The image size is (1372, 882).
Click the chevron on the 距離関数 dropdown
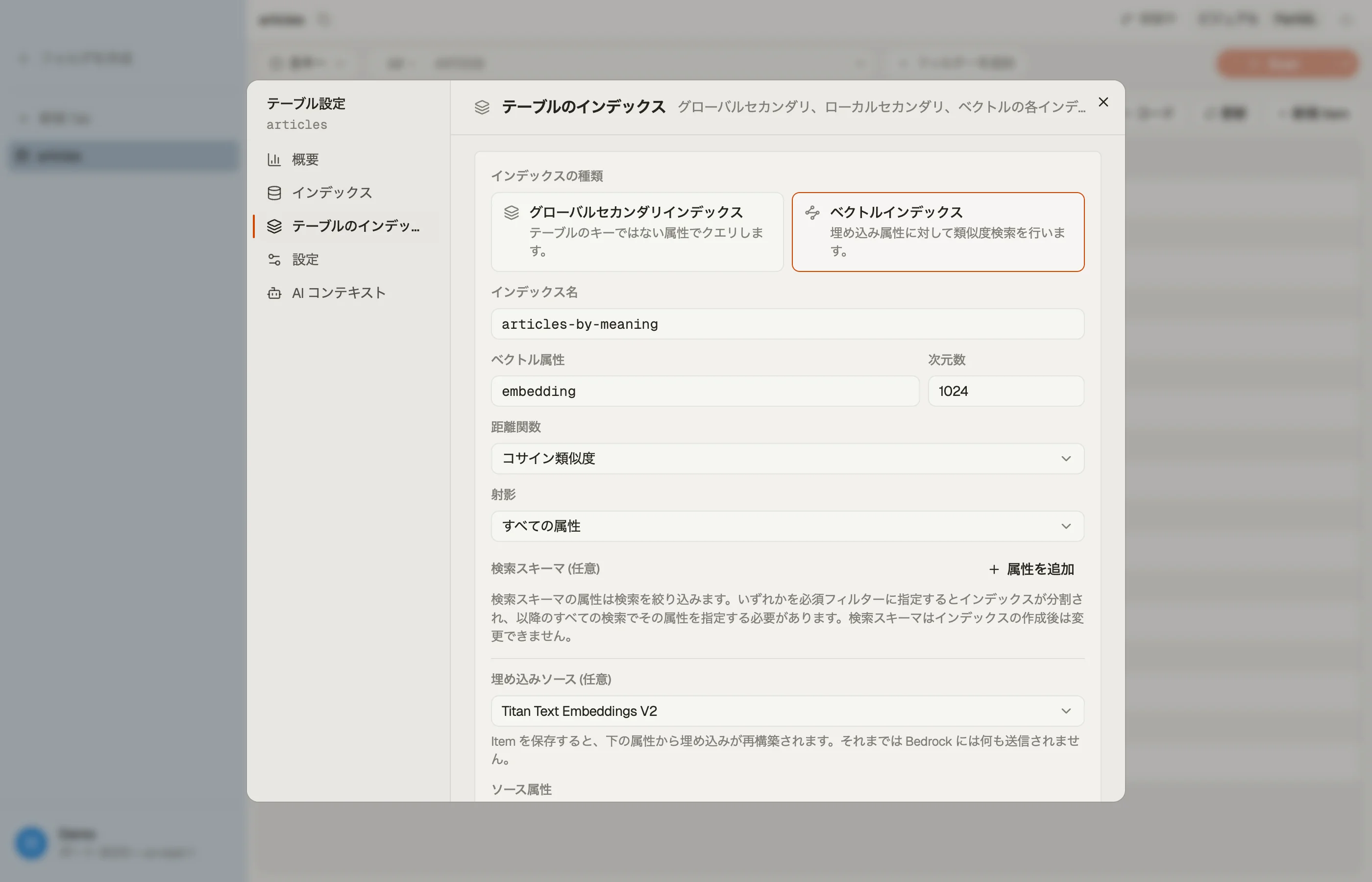point(1066,458)
